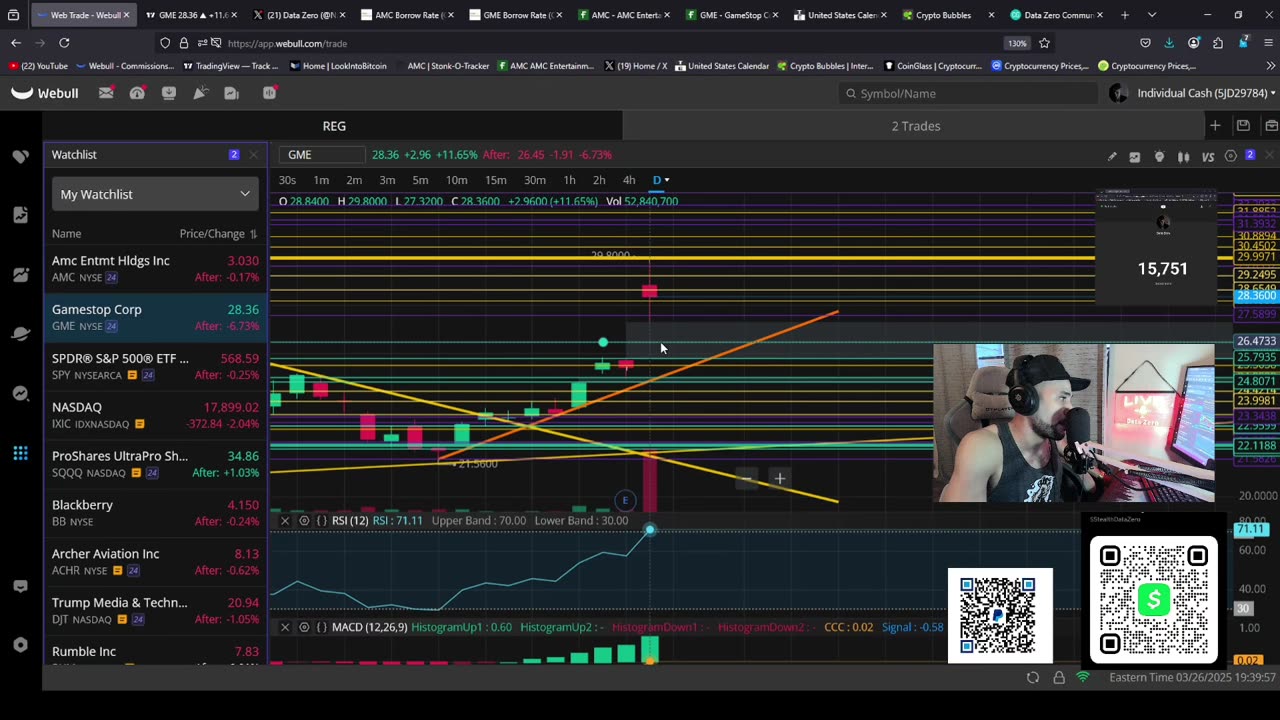The height and width of the screenshot is (720, 1280).
Task: Switch to the REG layout tab
Action: point(334,126)
